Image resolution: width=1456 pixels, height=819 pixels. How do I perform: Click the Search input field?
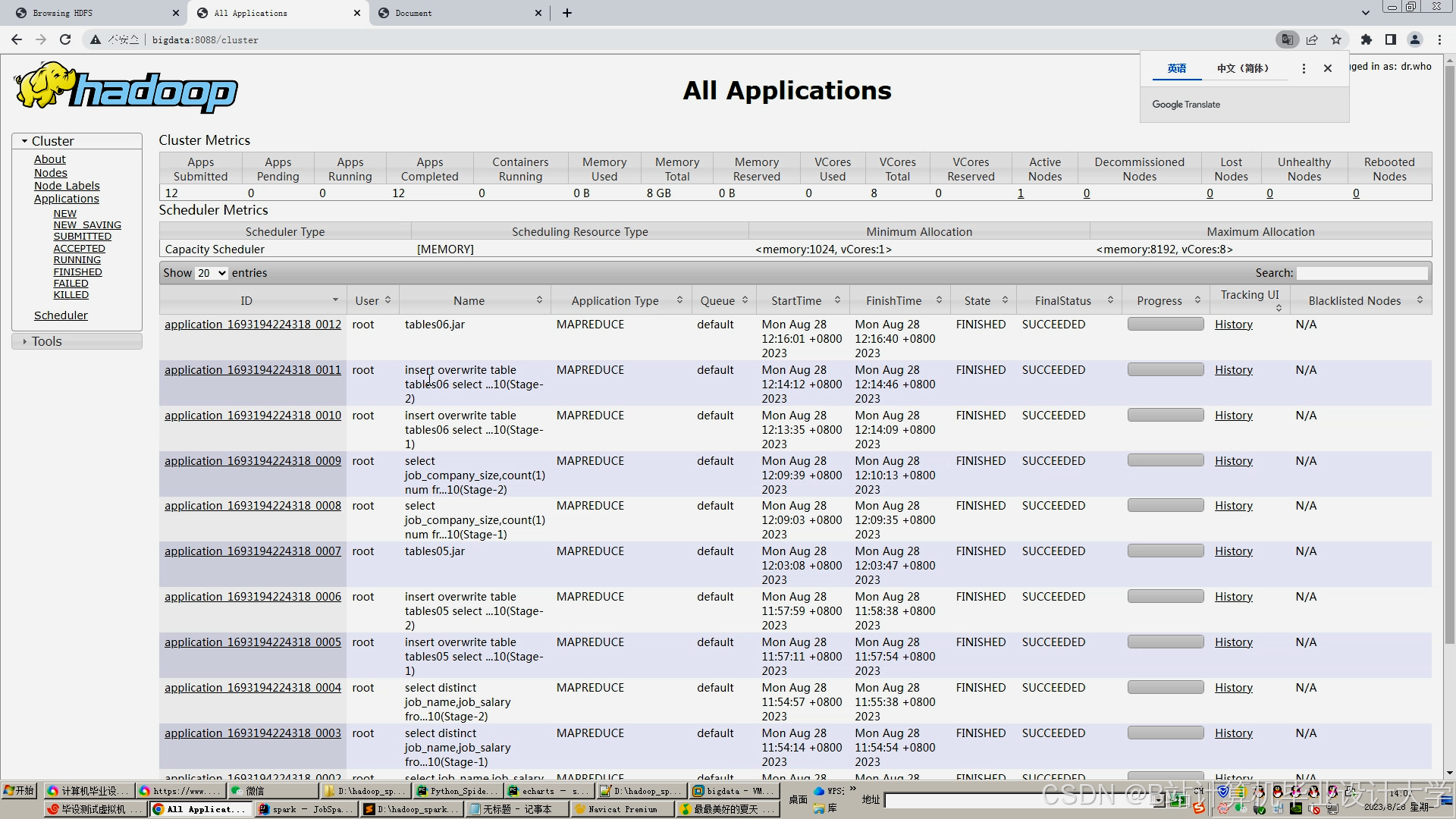(x=1362, y=273)
